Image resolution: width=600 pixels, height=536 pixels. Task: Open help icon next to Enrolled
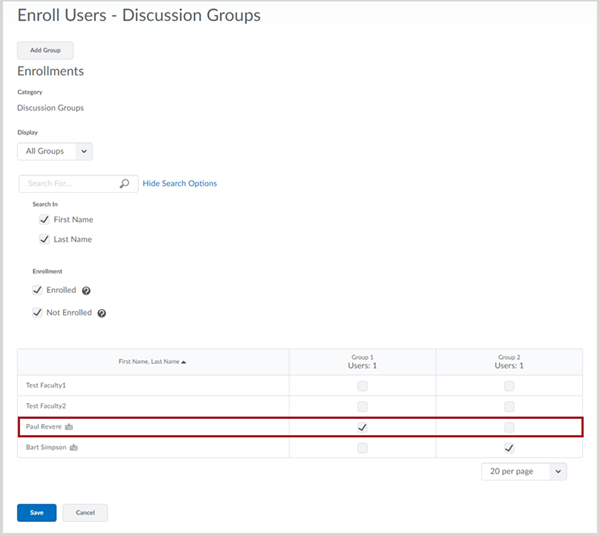point(86,291)
